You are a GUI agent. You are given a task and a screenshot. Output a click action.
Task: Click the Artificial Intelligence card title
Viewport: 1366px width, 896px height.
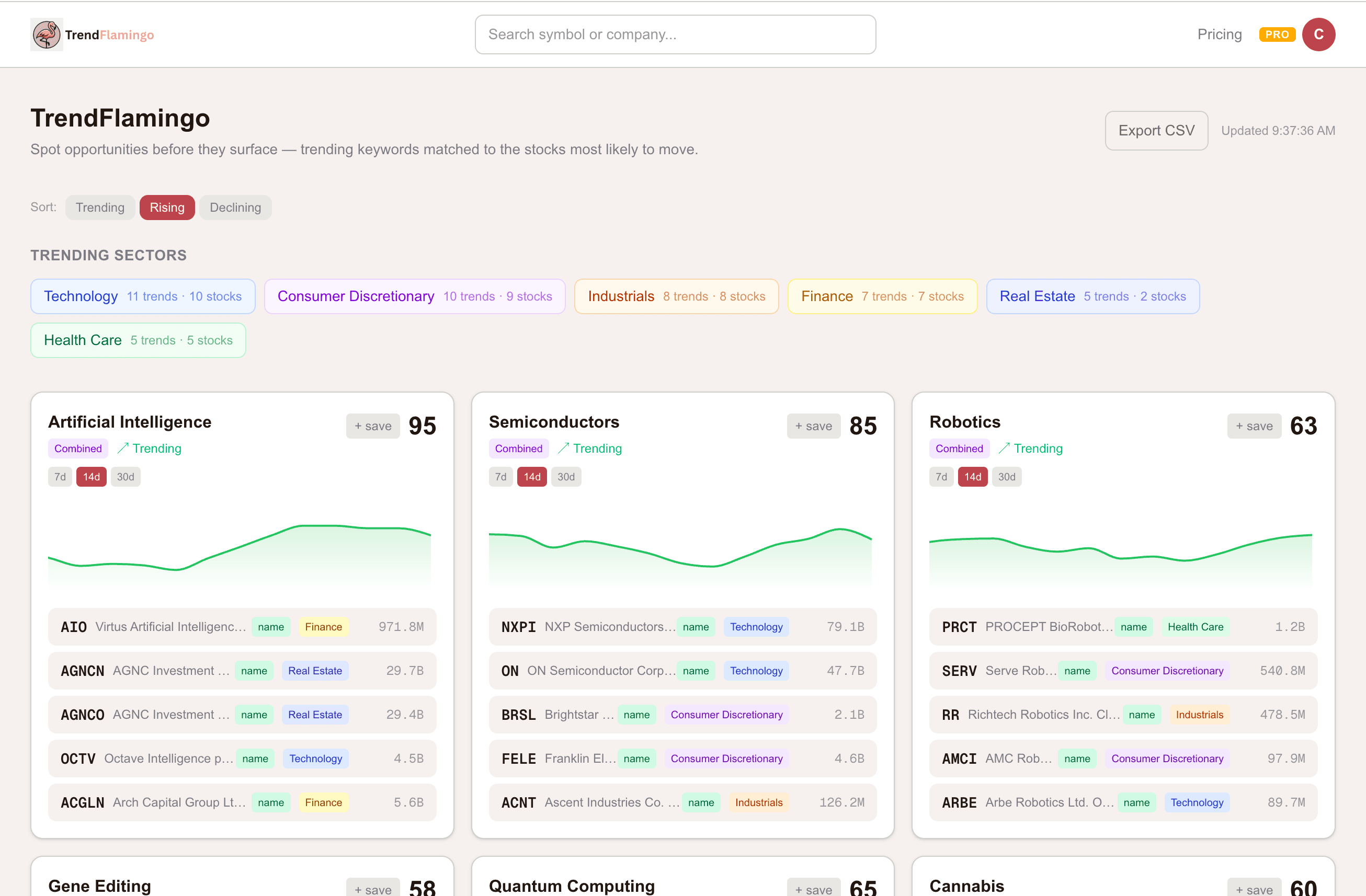[x=130, y=422]
